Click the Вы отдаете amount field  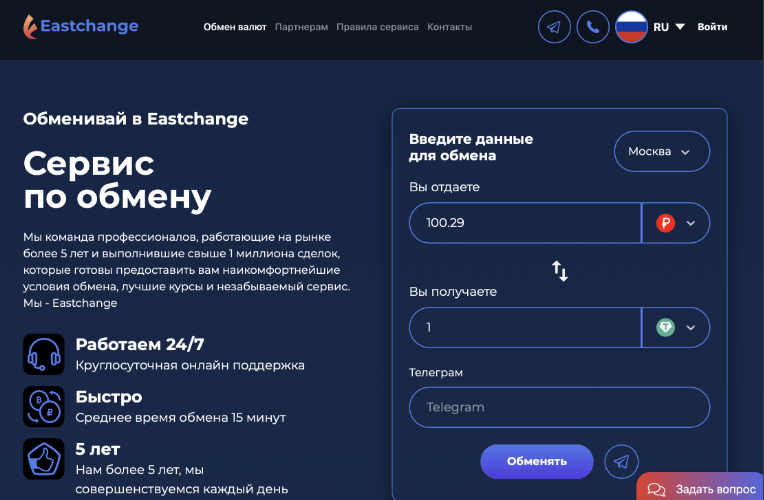[x=525, y=223]
